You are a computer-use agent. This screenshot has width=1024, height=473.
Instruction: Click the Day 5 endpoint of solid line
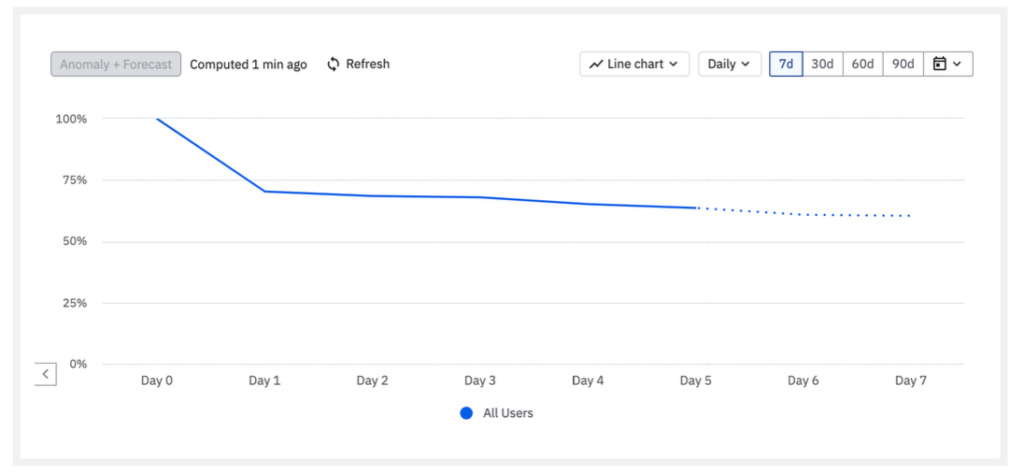click(696, 208)
